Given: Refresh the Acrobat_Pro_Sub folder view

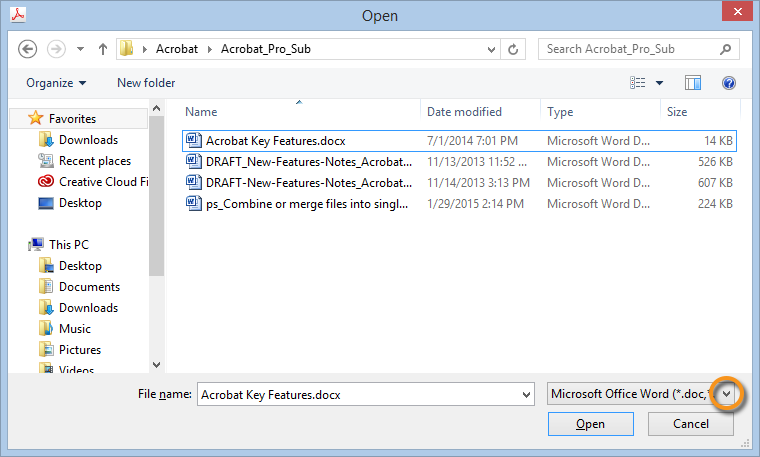Looking at the screenshot, I should (x=514, y=48).
